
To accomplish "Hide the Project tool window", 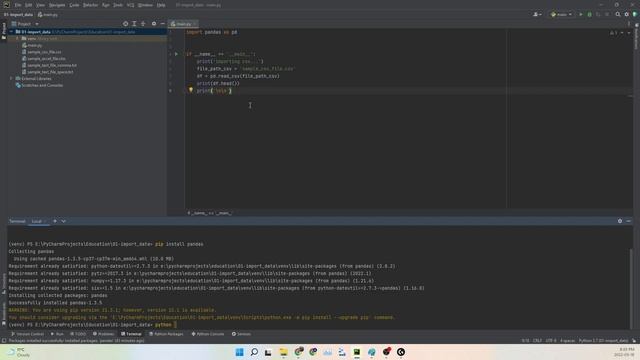I will coord(162,24).
